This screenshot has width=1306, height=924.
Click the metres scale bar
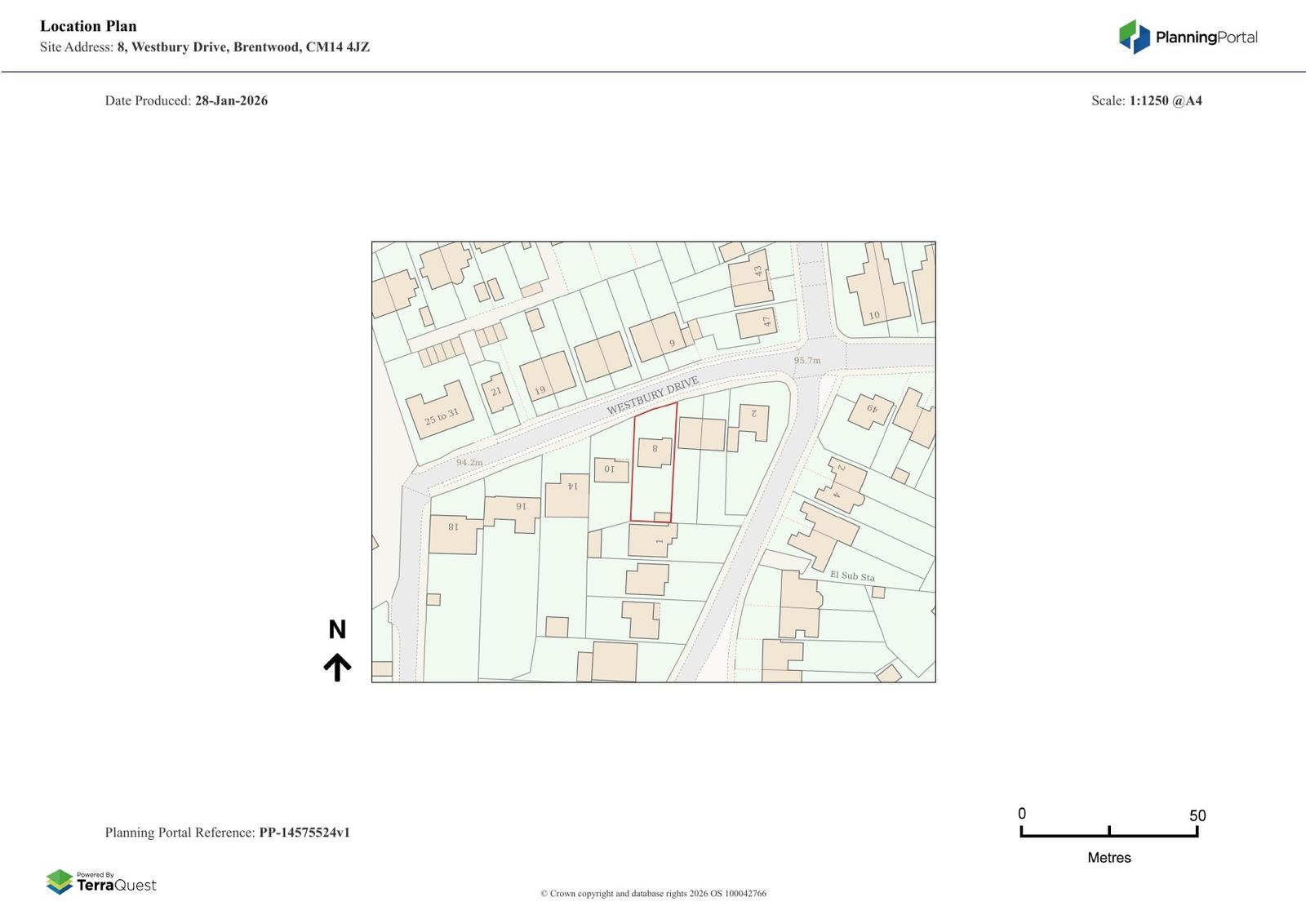pos(1108,832)
